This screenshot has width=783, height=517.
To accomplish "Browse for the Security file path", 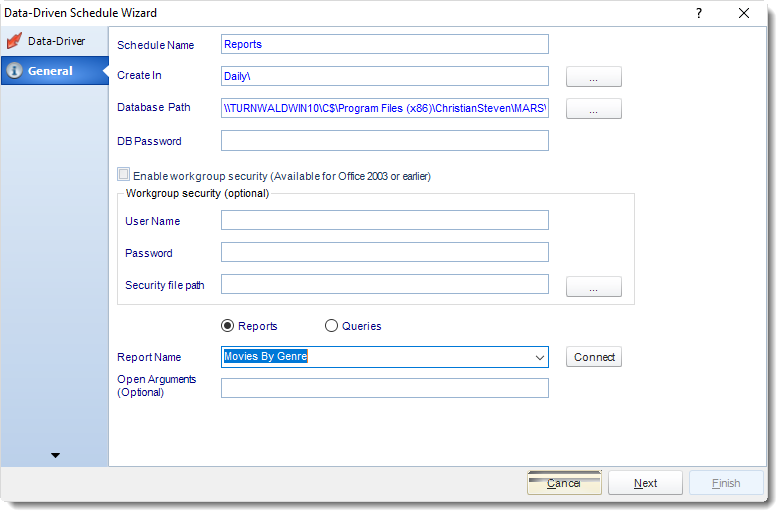I will [x=594, y=287].
